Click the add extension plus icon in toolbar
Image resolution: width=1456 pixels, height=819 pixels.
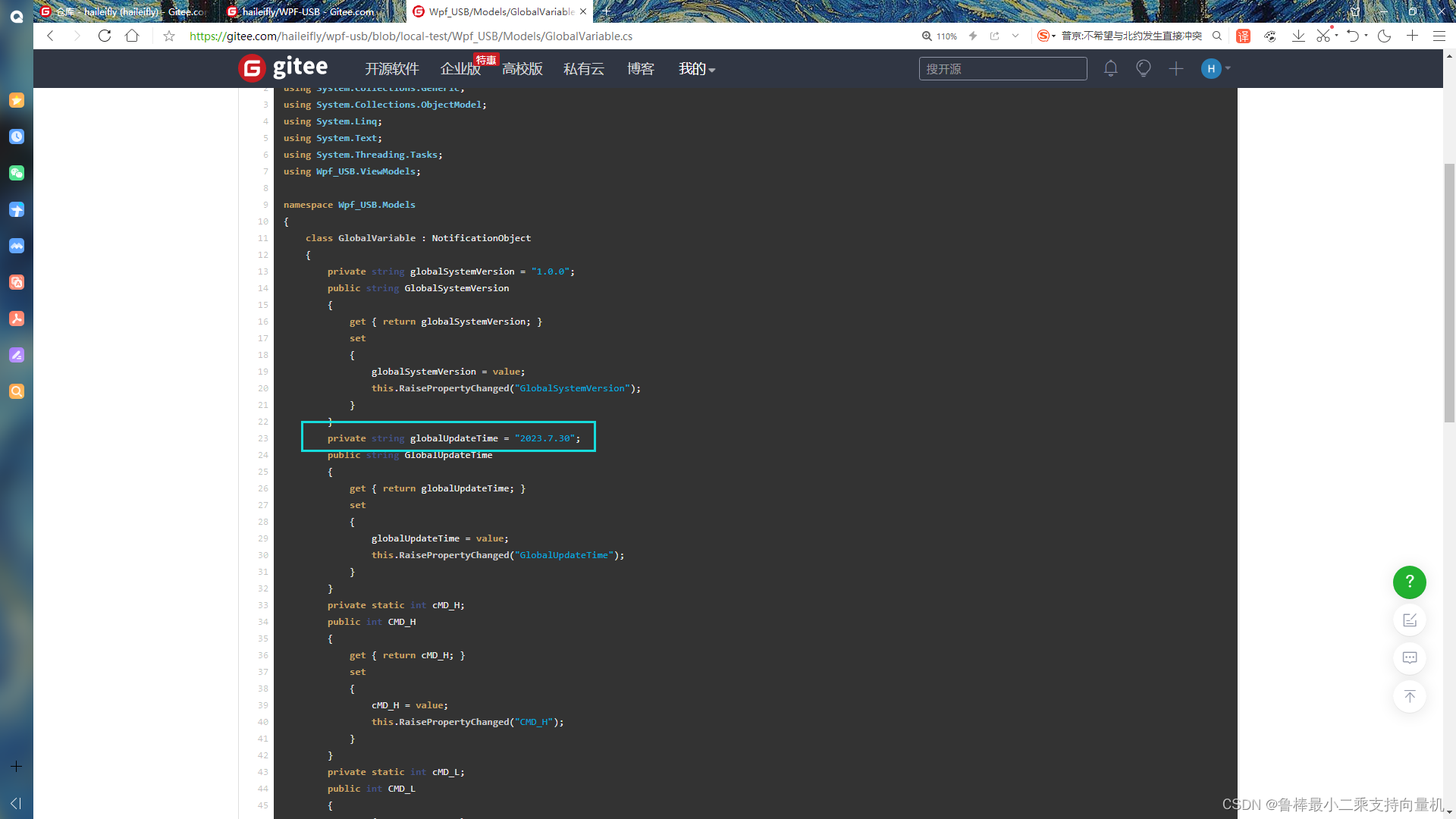(1412, 36)
